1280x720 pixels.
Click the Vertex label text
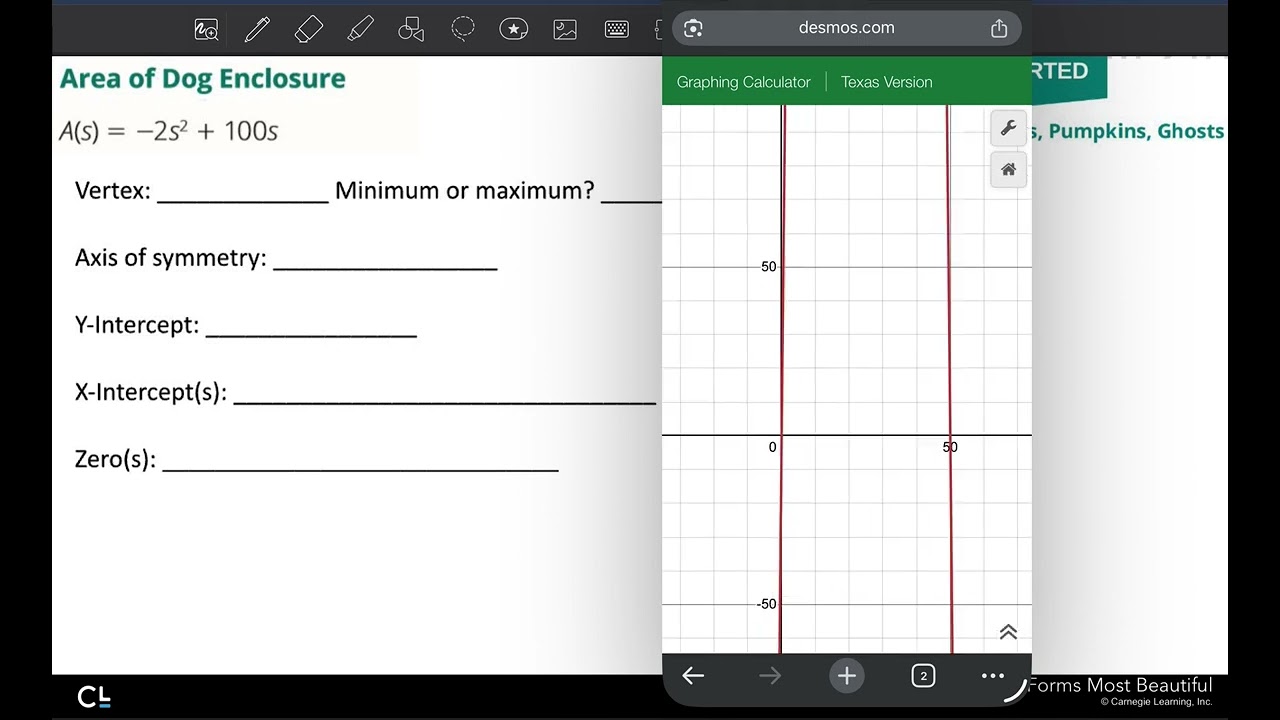(113, 190)
